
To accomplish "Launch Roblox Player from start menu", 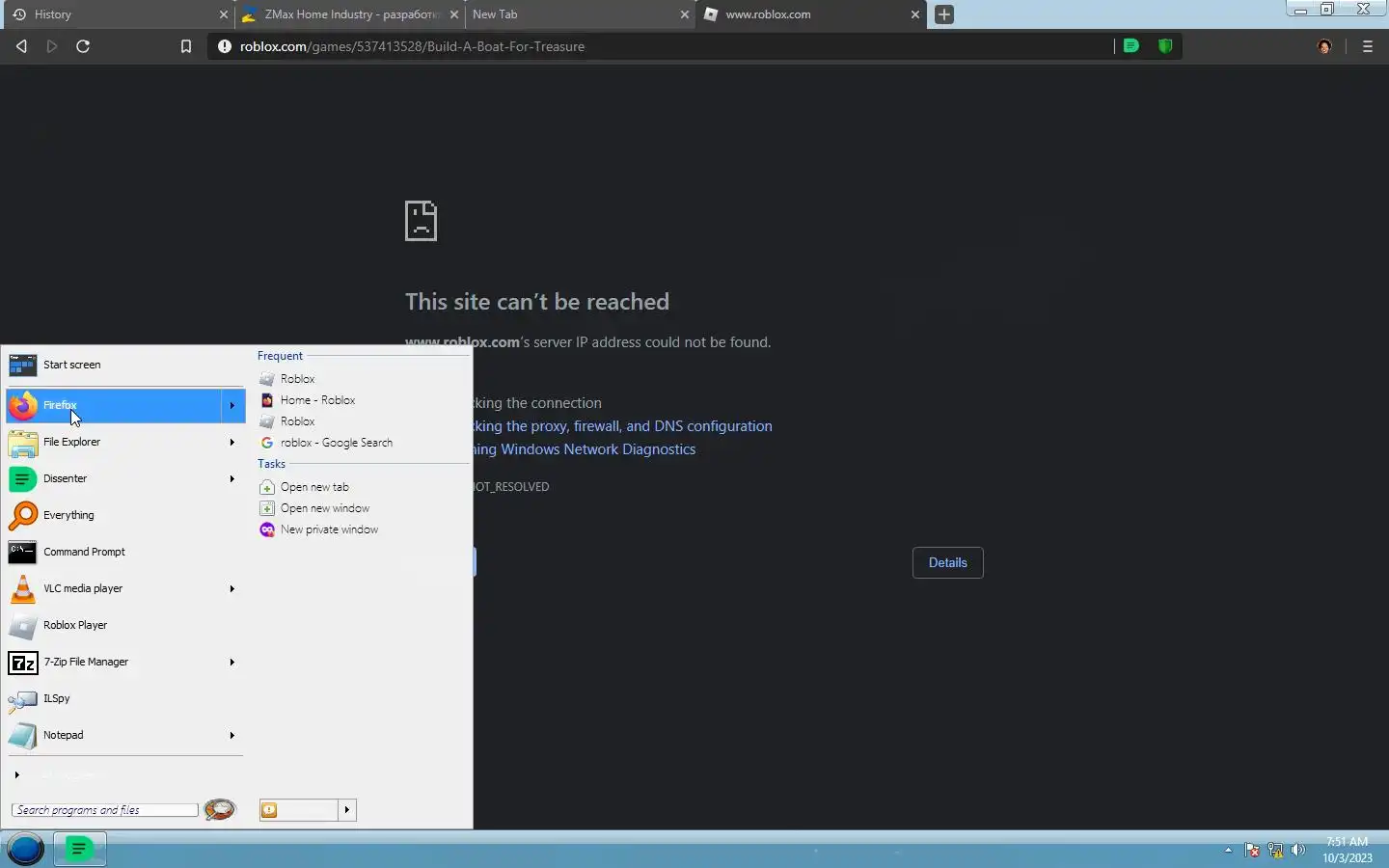I will [x=125, y=625].
